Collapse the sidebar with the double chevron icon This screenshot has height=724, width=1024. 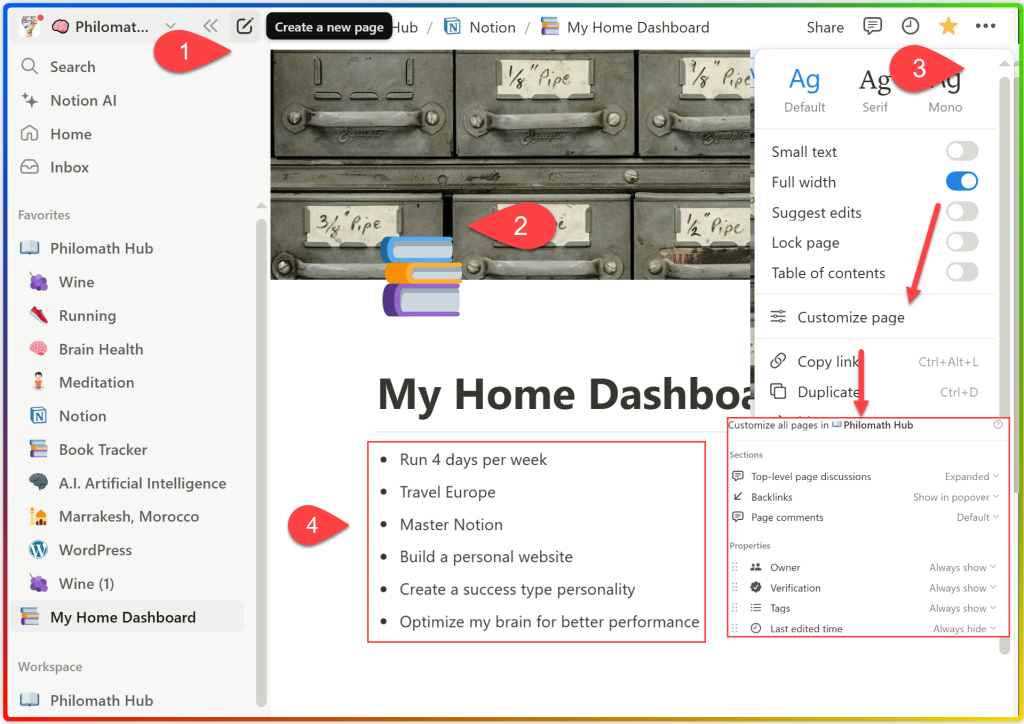click(210, 26)
